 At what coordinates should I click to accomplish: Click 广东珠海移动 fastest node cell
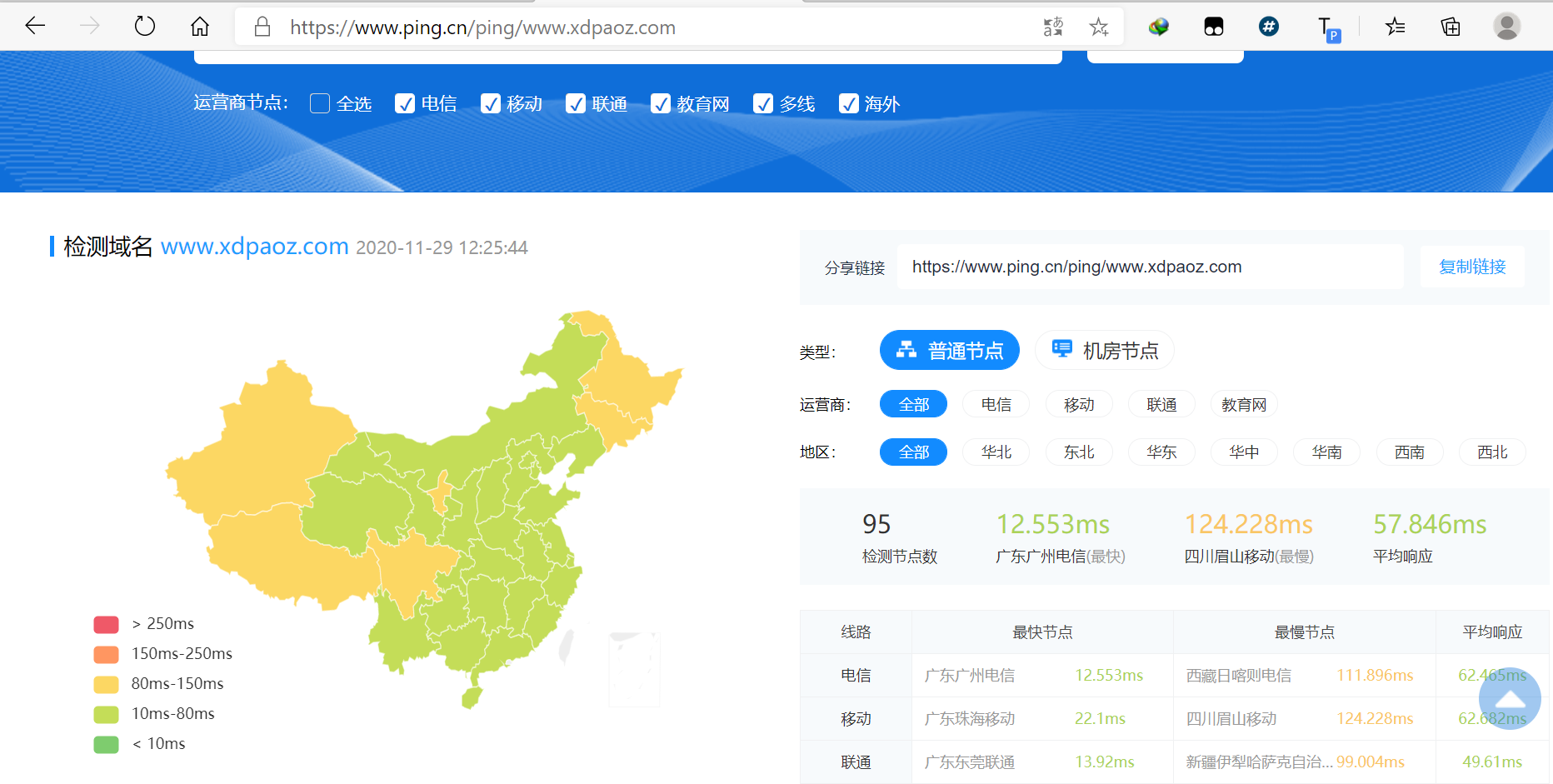(970, 719)
